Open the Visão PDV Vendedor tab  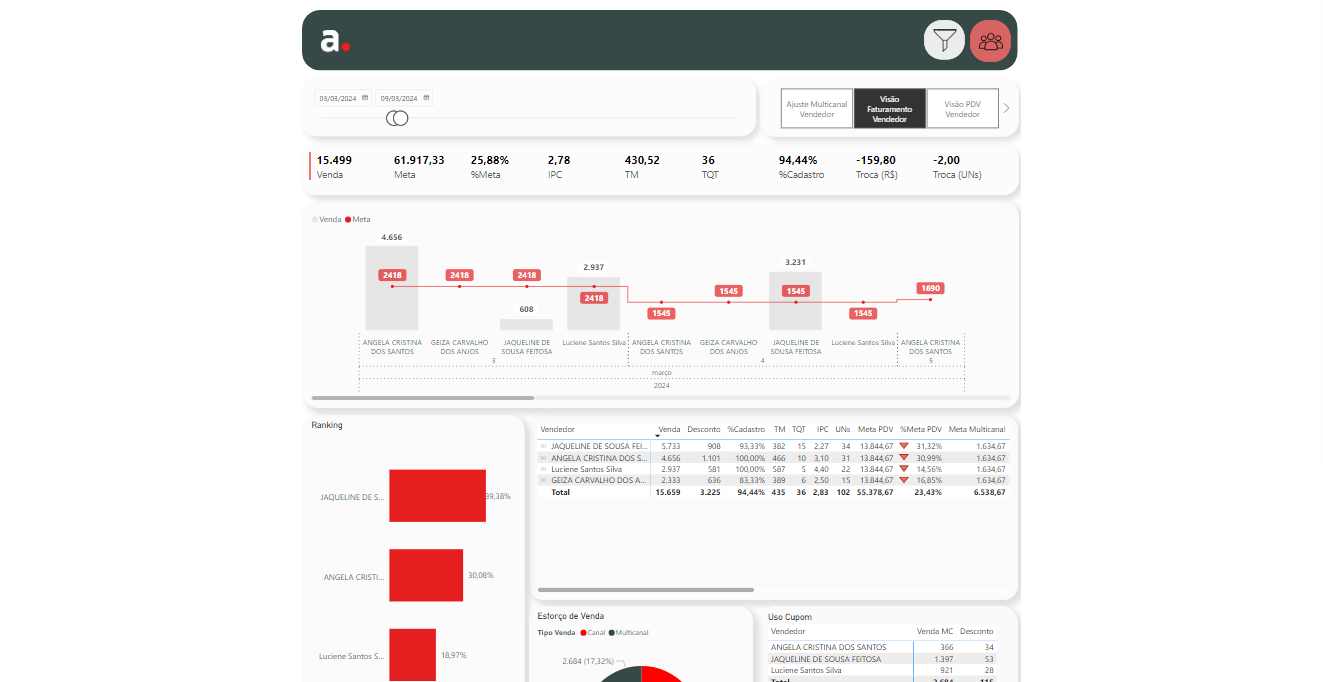coord(962,108)
